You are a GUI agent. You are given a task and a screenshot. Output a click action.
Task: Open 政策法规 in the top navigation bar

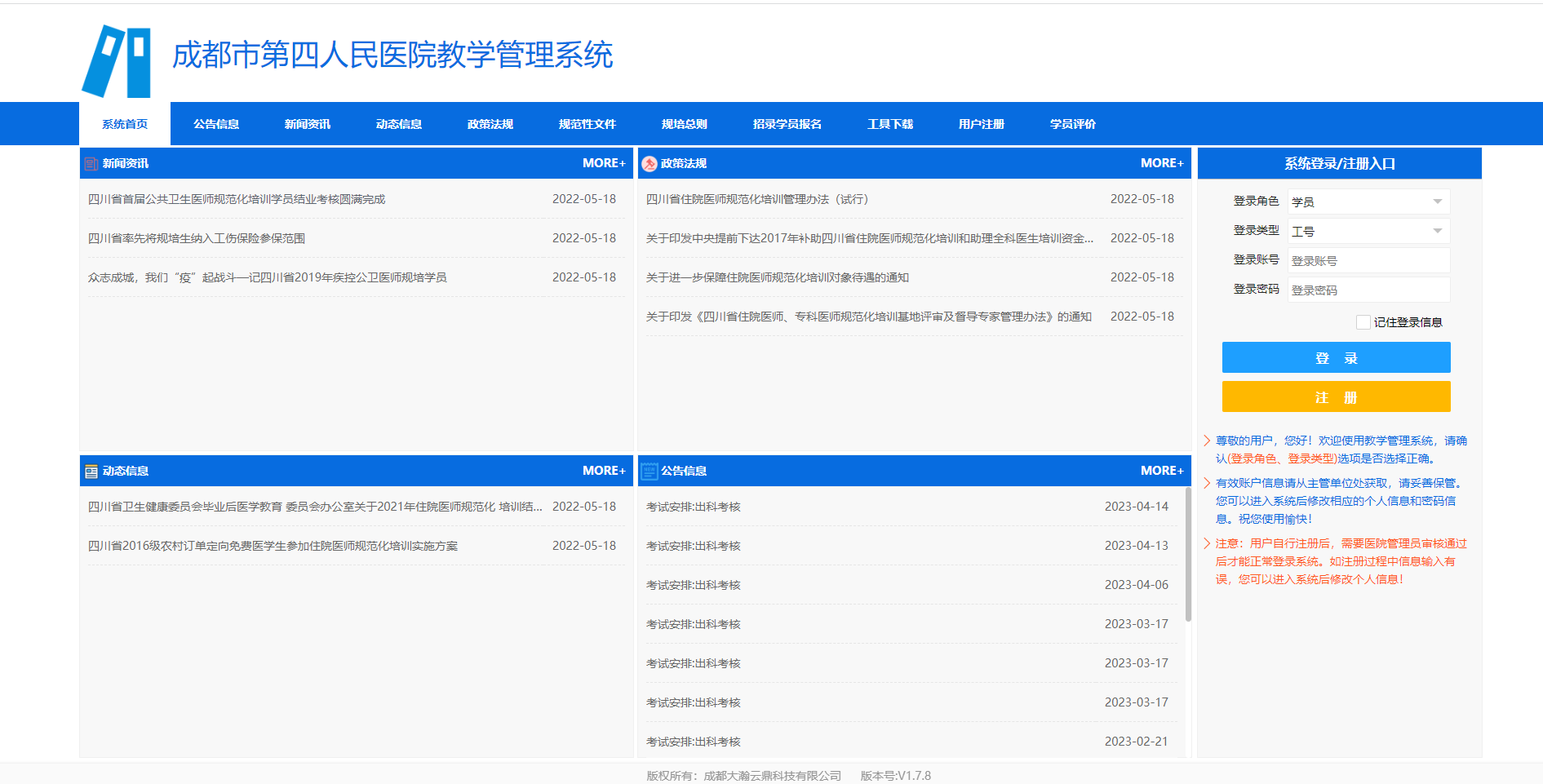tap(490, 124)
